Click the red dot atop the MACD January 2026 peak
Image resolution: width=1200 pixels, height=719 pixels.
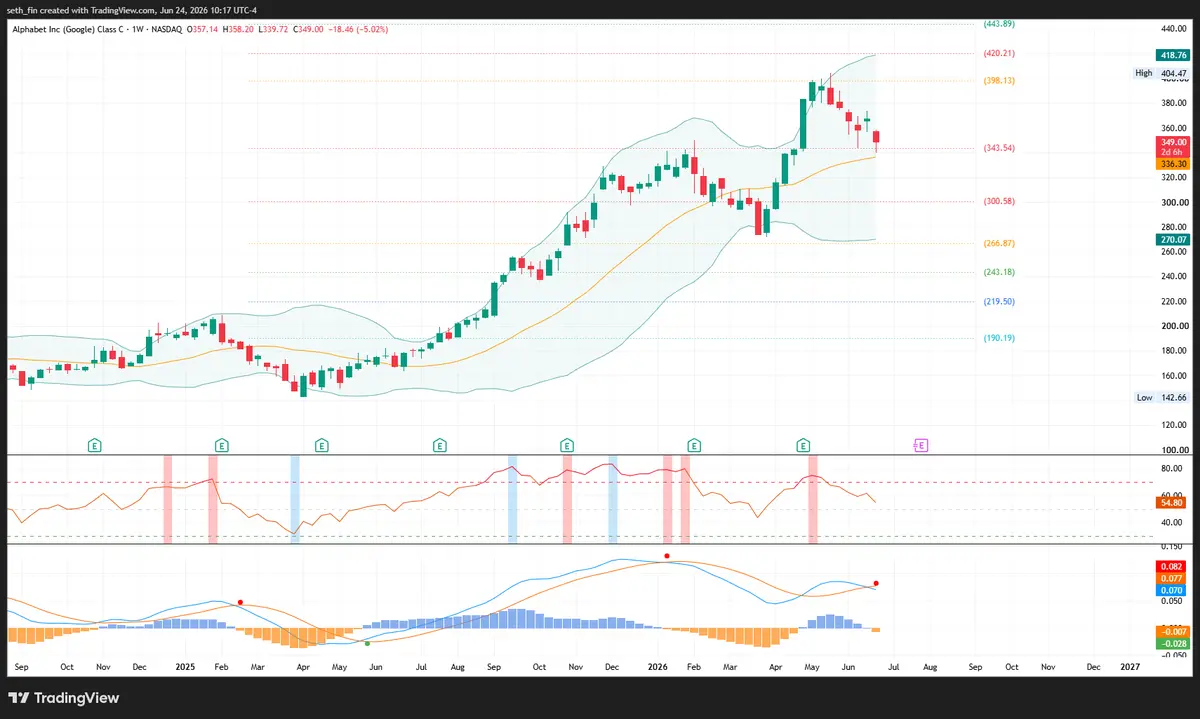(x=666, y=556)
